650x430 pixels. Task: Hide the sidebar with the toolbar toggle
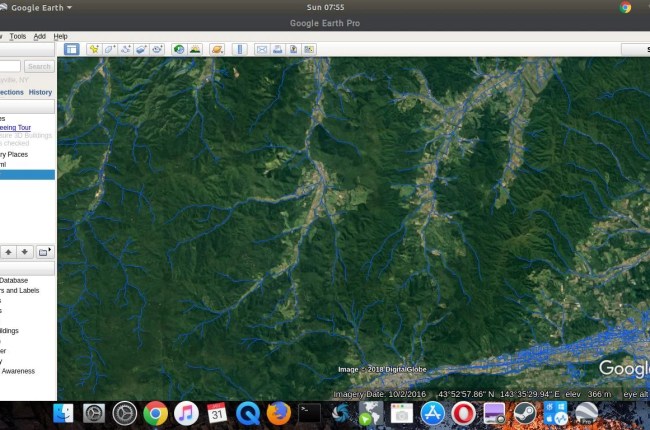72,49
